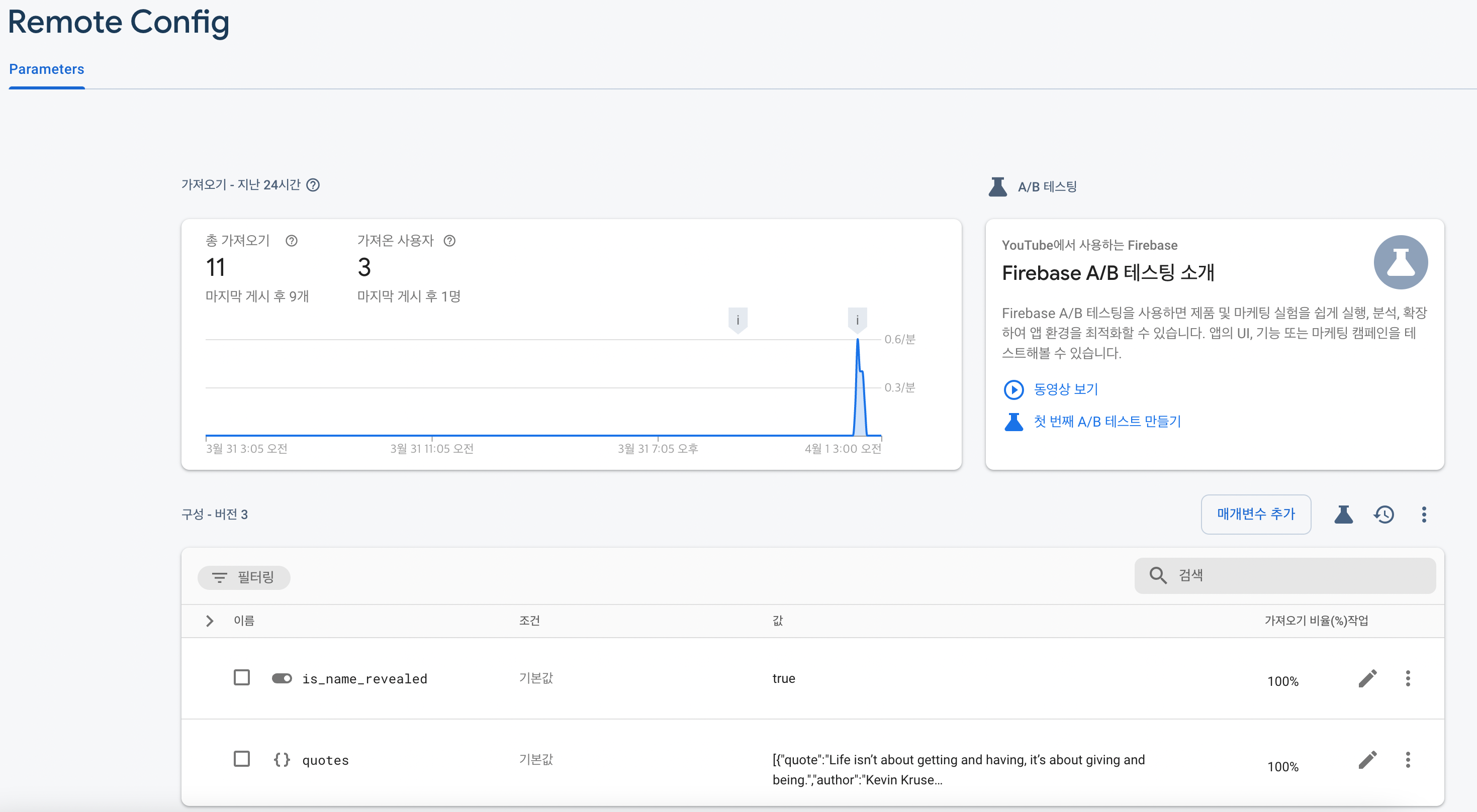1477x812 pixels.
Task: Edit the quotes parameter with pencil icon
Action: (1367, 760)
